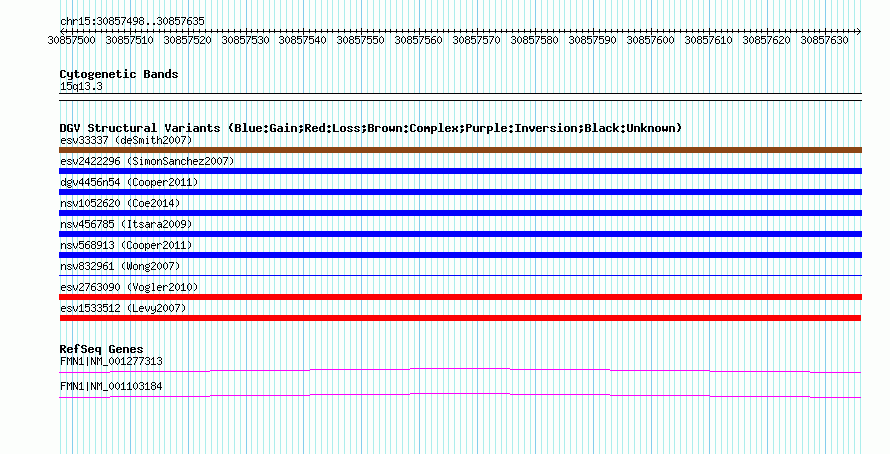Screen dimensions: 890x454
Task: Click the brown complex variant bar esv33337
Action: 460,150
